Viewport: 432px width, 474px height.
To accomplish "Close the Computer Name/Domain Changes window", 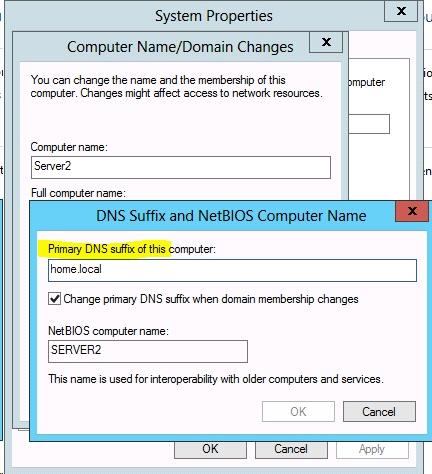I will (x=326, y=42).
